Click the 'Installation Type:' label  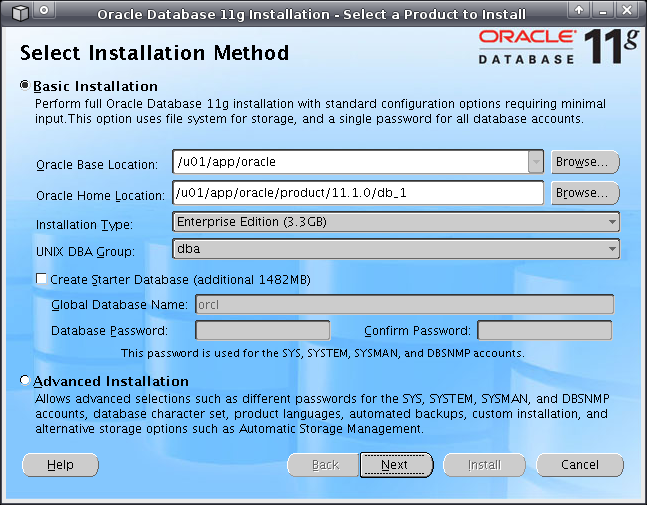(x=84, y=225)
